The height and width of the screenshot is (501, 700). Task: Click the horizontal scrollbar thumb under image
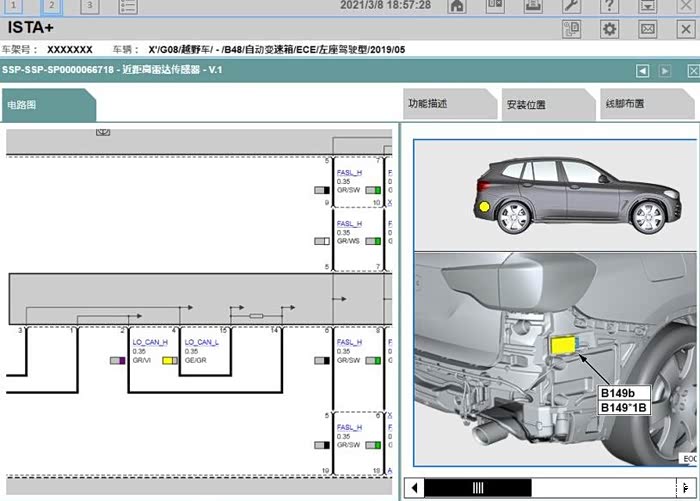pyautogui.click(x=478, y=488)
